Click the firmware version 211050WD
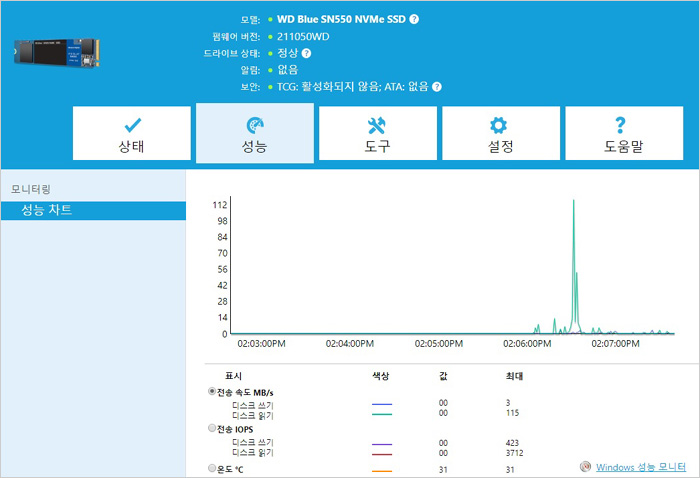Viewport: 700px width, 478px height. tap(303, 37)
